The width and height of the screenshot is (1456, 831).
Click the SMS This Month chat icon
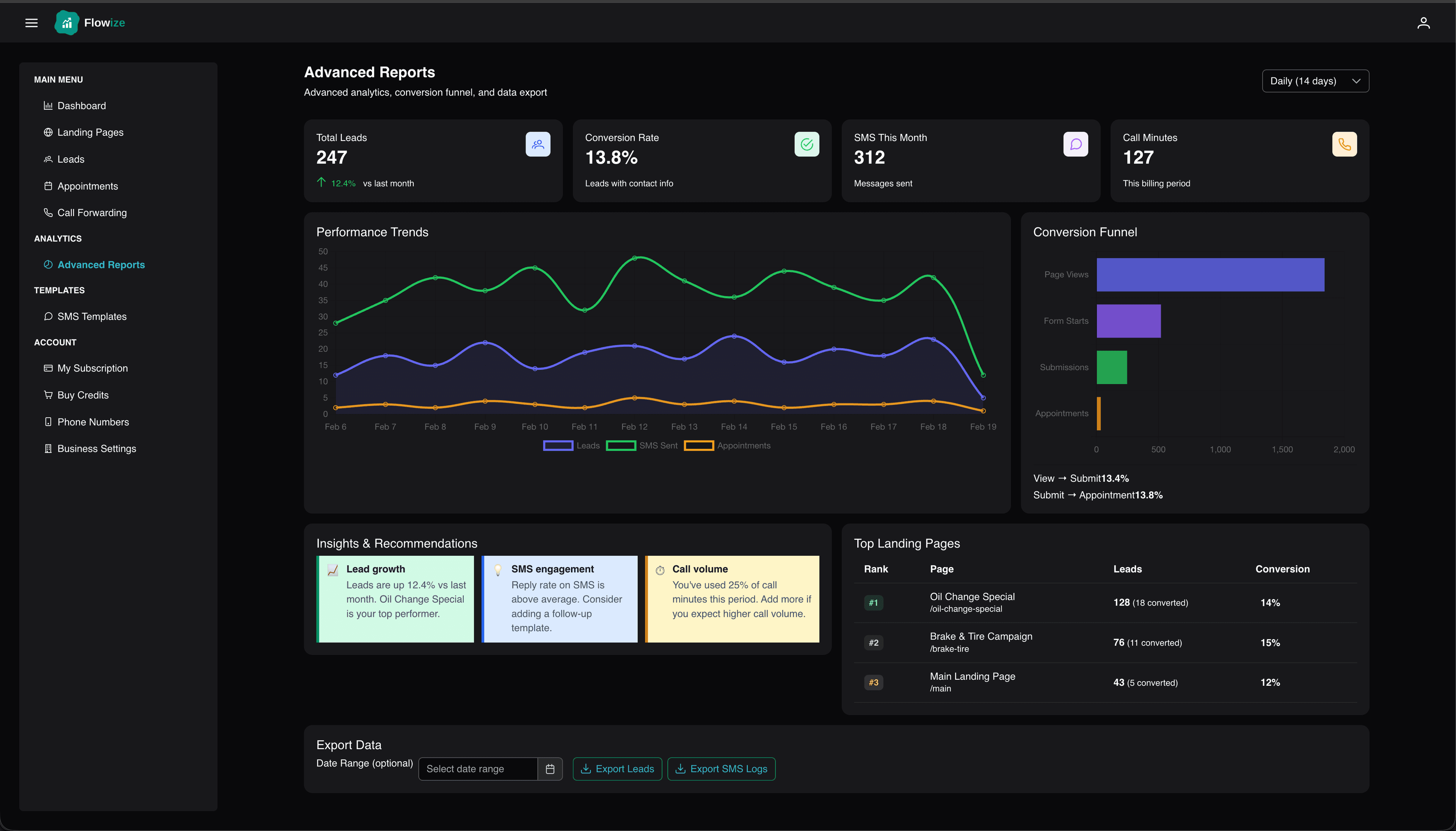(x=1075, y=144)
